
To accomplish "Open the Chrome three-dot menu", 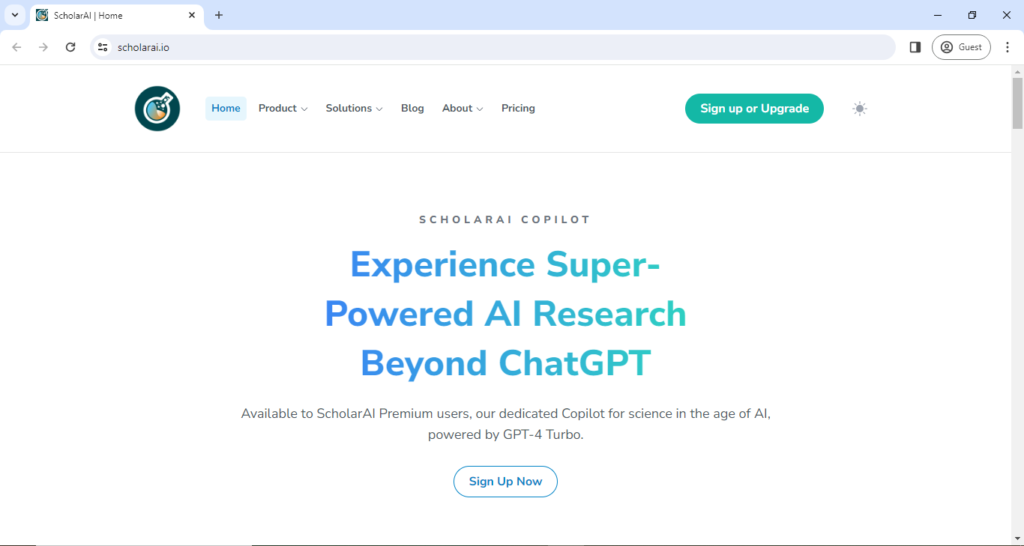I will pos(1007,47).
